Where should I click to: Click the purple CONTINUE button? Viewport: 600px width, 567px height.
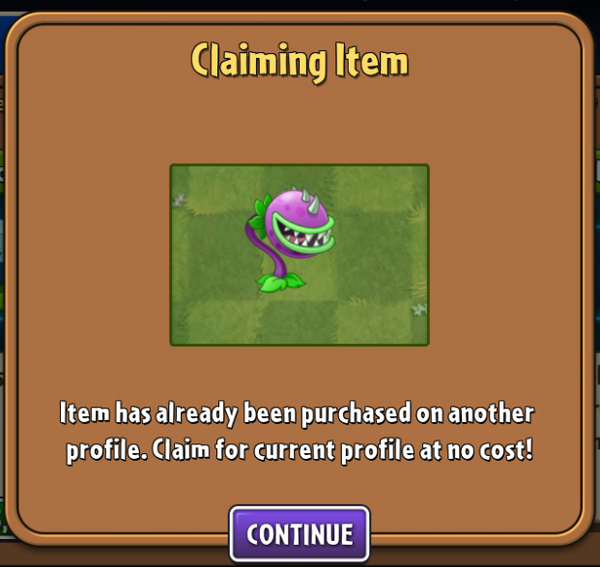tap(299, 534)
